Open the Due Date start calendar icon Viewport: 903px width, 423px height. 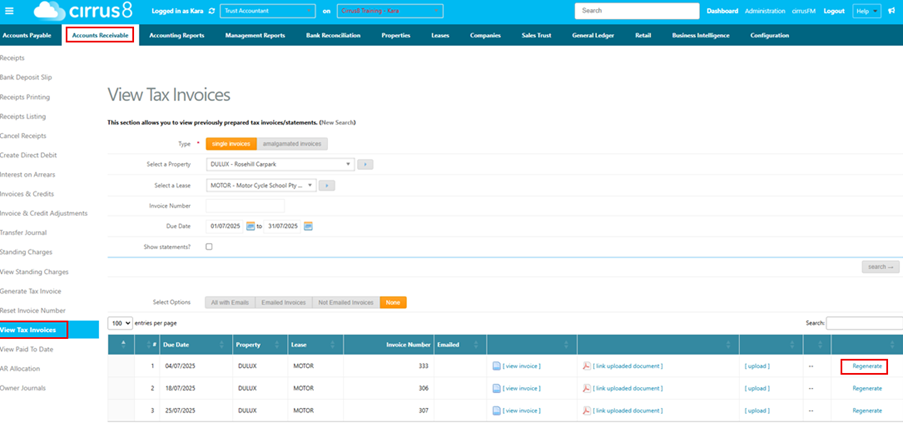click(250, 226)
